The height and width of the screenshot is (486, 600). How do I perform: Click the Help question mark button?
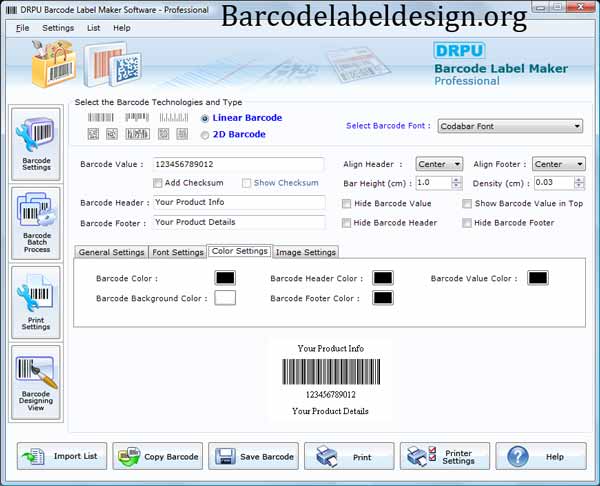point(541,456)
